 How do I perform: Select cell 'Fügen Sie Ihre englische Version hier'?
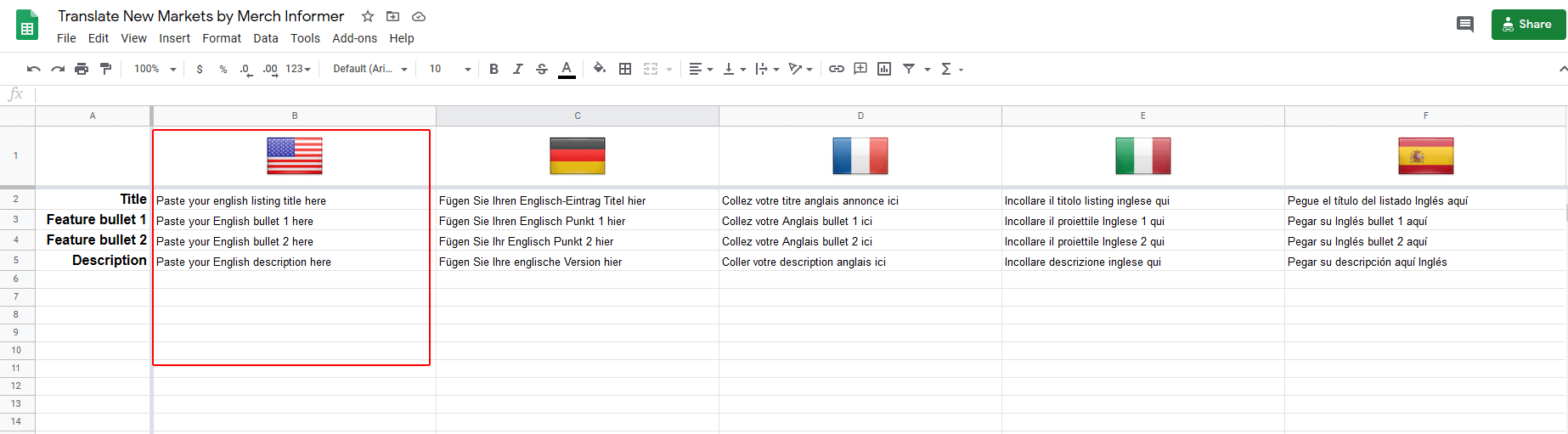click(578, 261)
